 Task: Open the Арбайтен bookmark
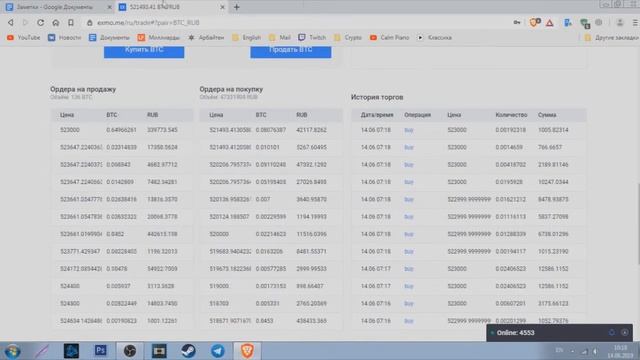pos(206,38)
